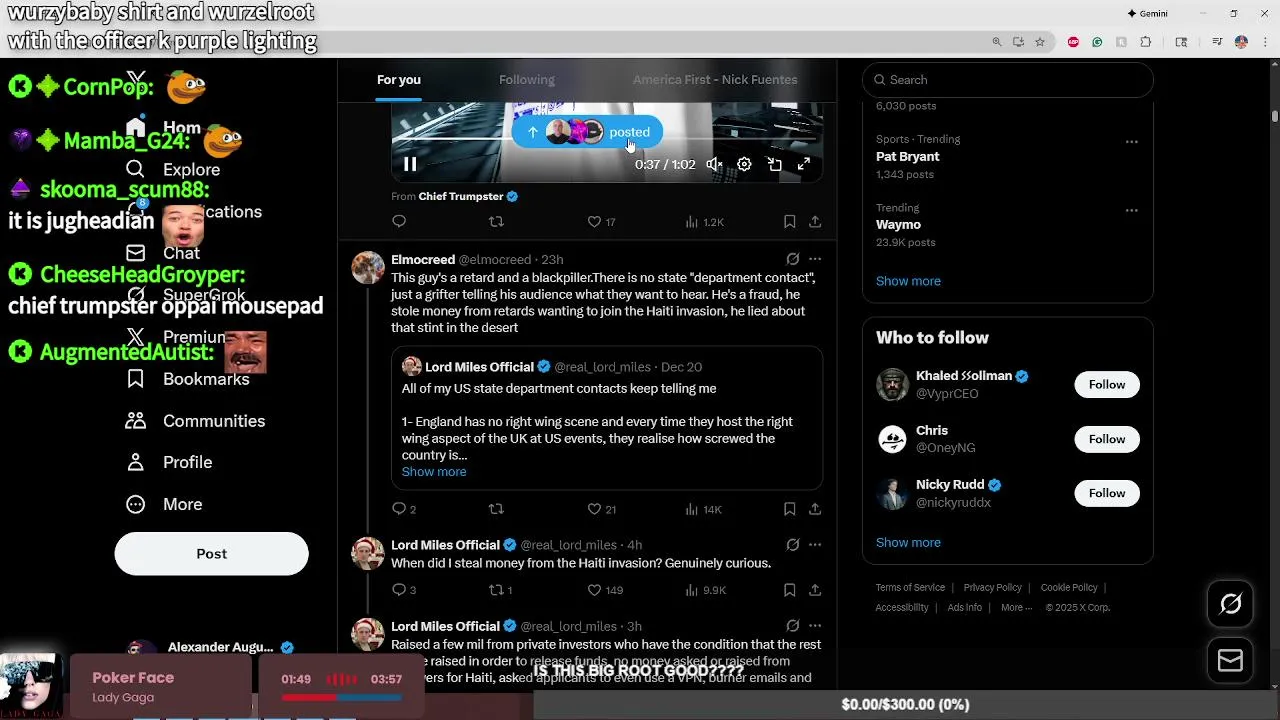Repost Lord Miles post with 1 repost
Image resolution: width=1280 pixels, height=720 pixels.
click(x=500, y=590)
